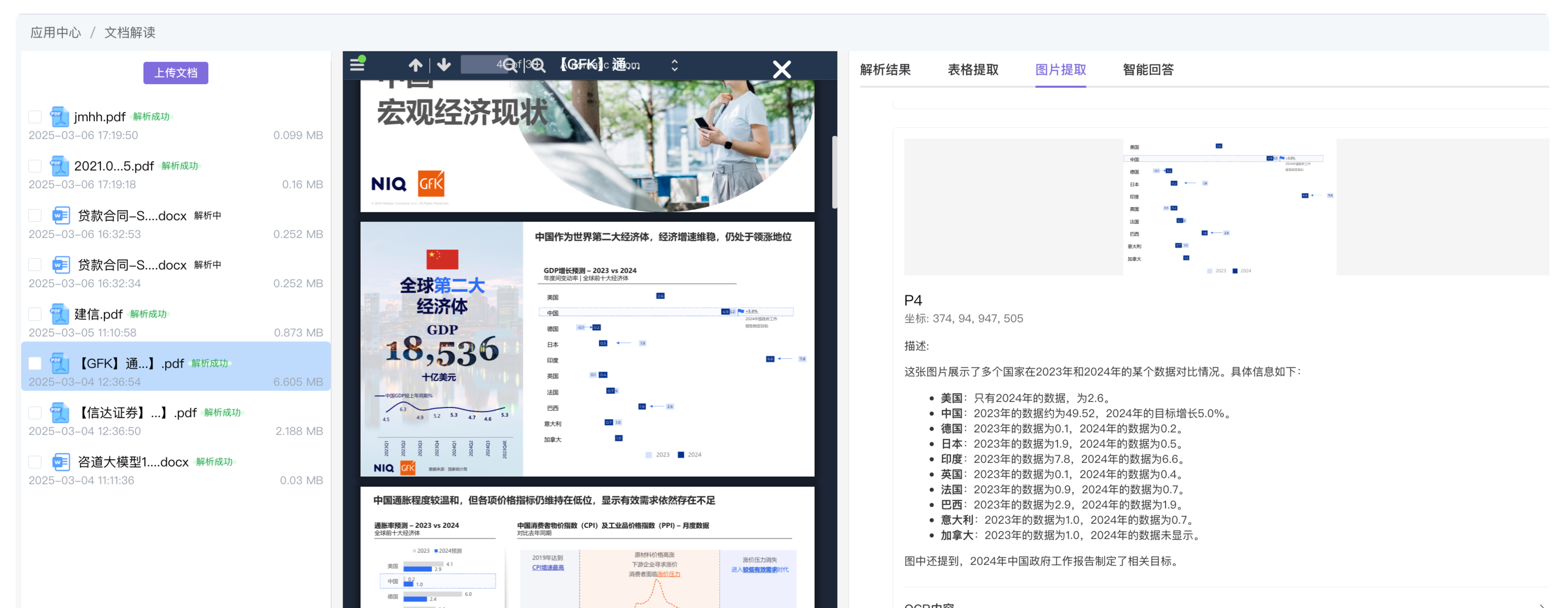Zoom out using the minus magnifier icon
This screenshot has height=608, width=1568.
pyautogui.click(x=510, y=65)
